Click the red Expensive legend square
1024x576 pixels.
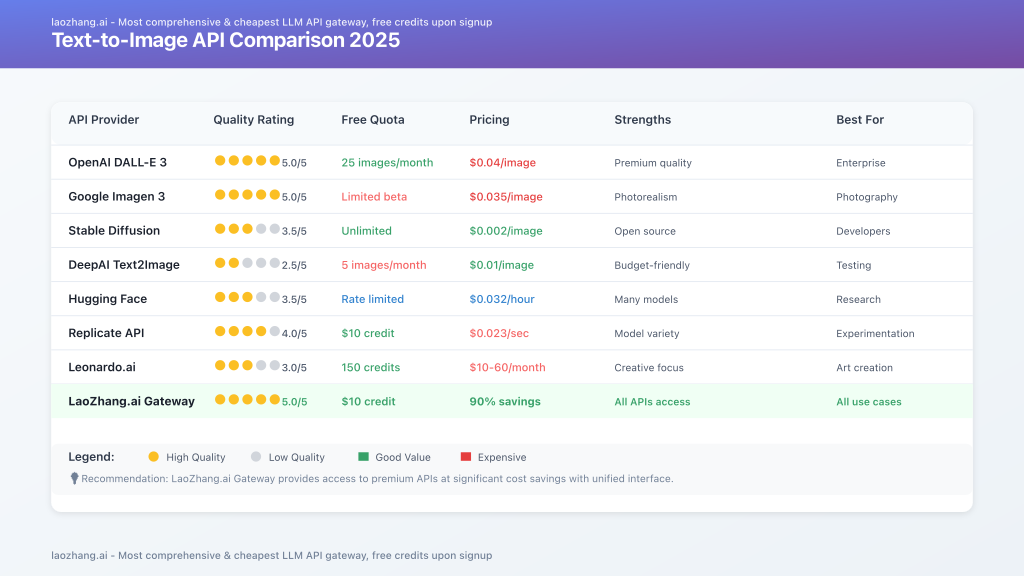click(466, 456)
